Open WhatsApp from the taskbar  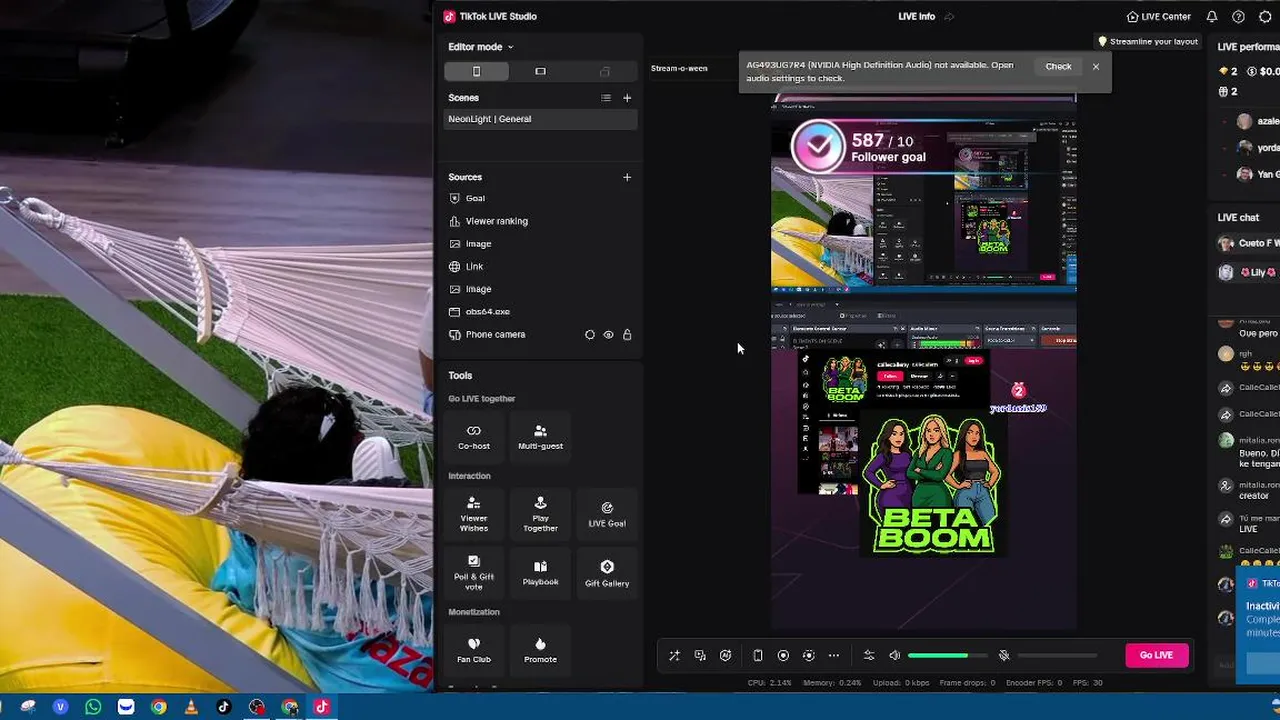(93, 707)
